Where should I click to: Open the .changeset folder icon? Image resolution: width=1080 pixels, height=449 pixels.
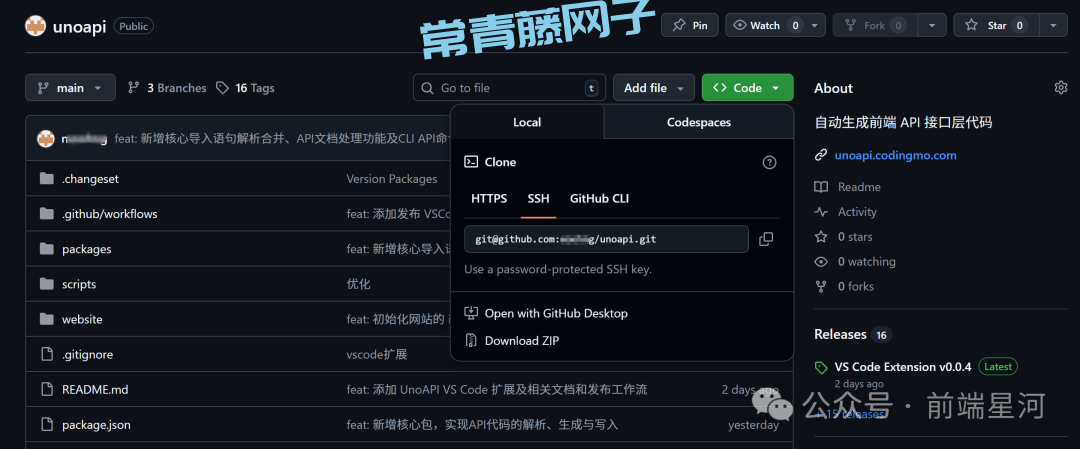coord(46,179)
